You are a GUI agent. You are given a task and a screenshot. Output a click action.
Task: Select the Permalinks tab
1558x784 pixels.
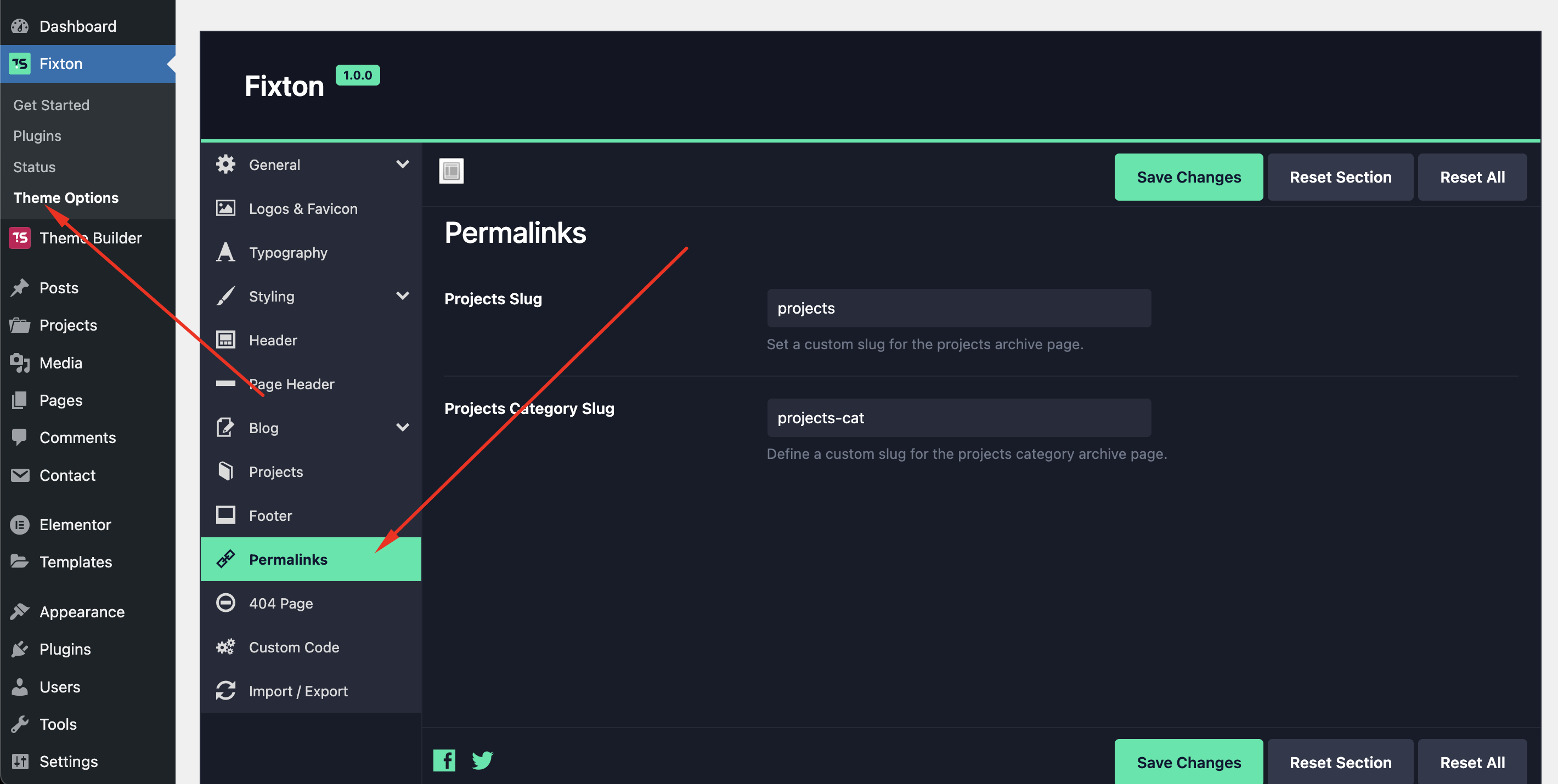(x=288, y=559)
